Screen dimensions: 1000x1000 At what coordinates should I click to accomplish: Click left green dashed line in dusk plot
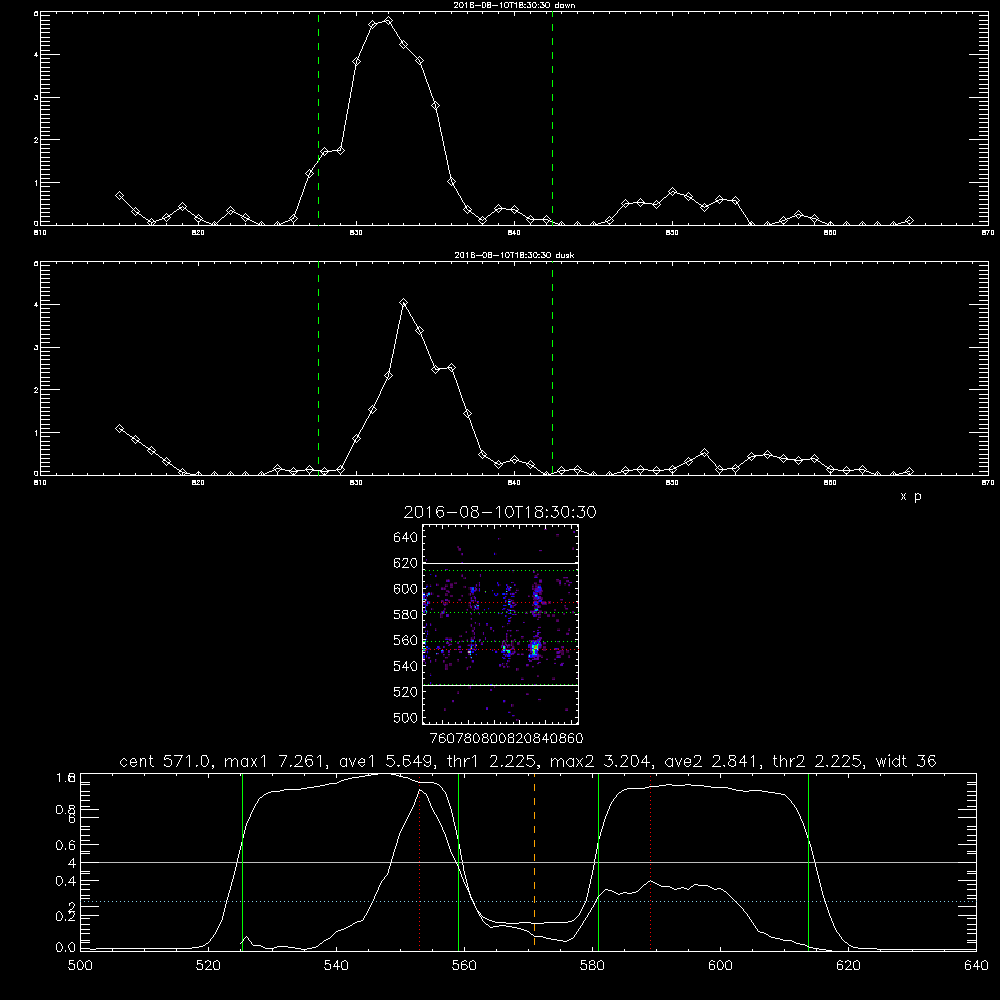318,368
